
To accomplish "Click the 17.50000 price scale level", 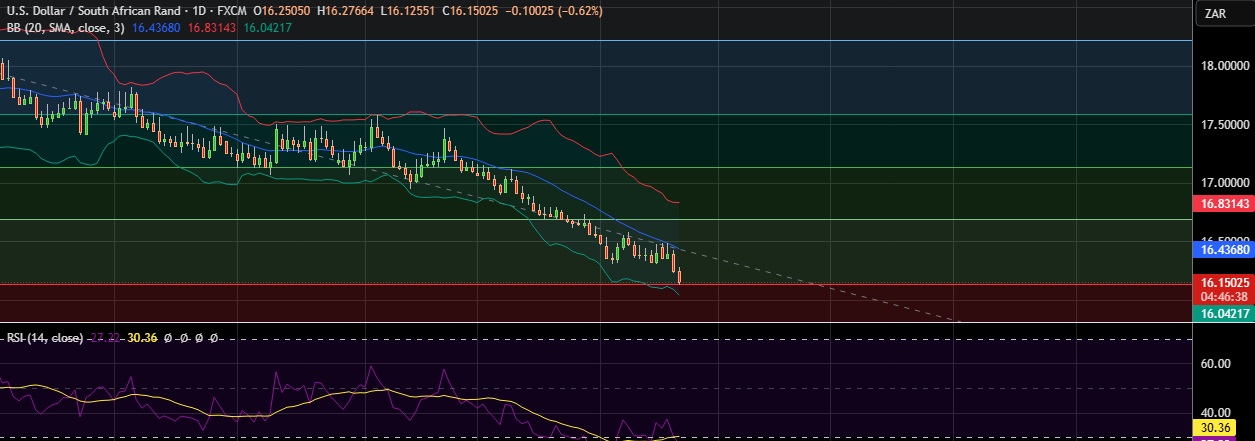I will click(x=1223, y=125).
